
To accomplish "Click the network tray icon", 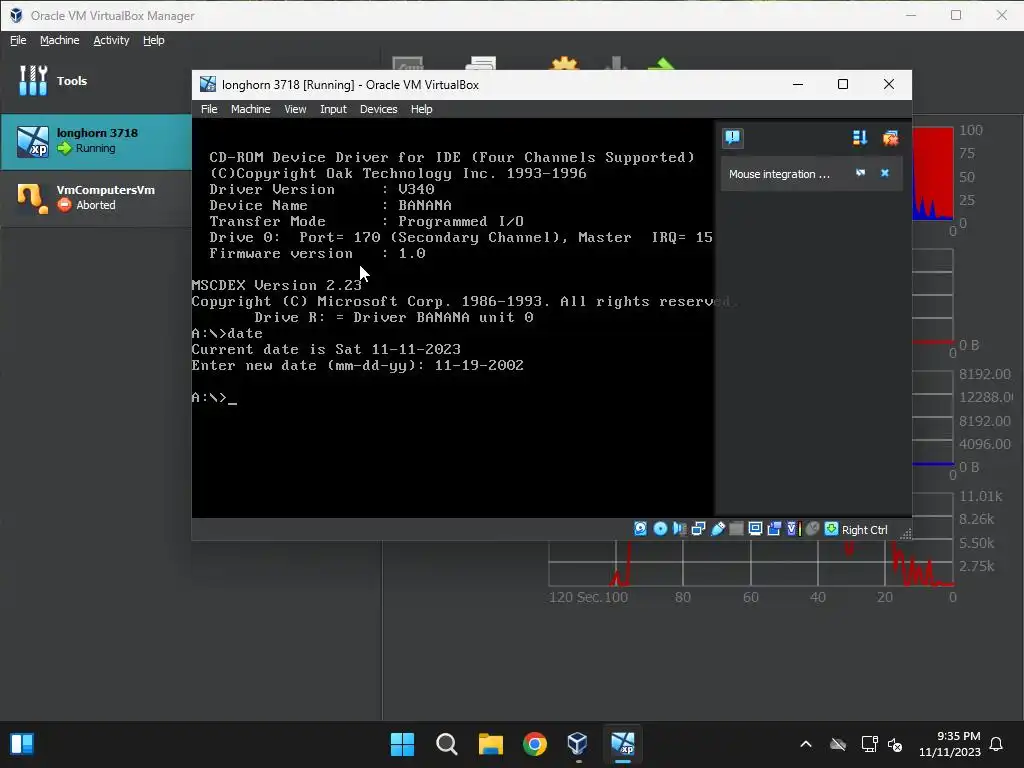I will pos(869,744).
